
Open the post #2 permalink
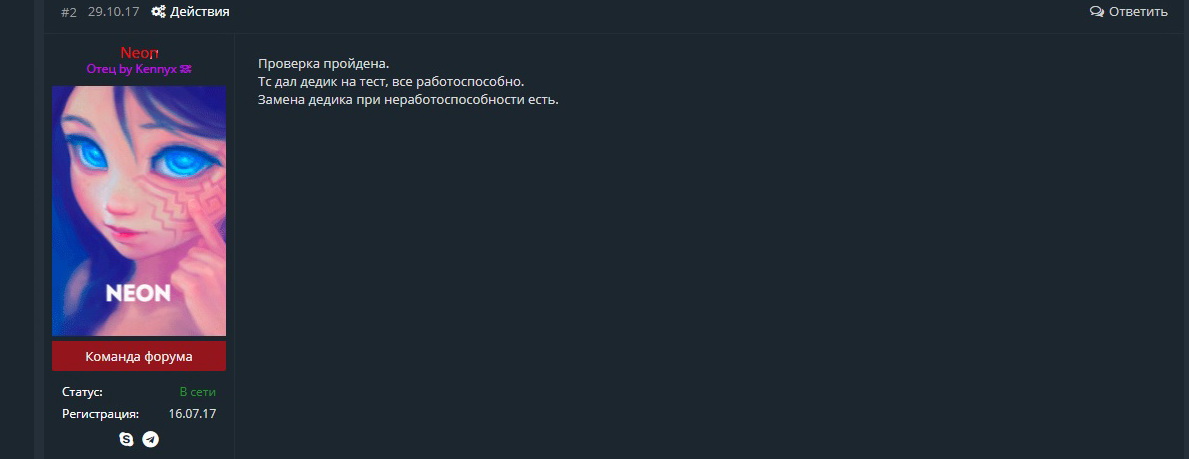(x=68, y=12)
